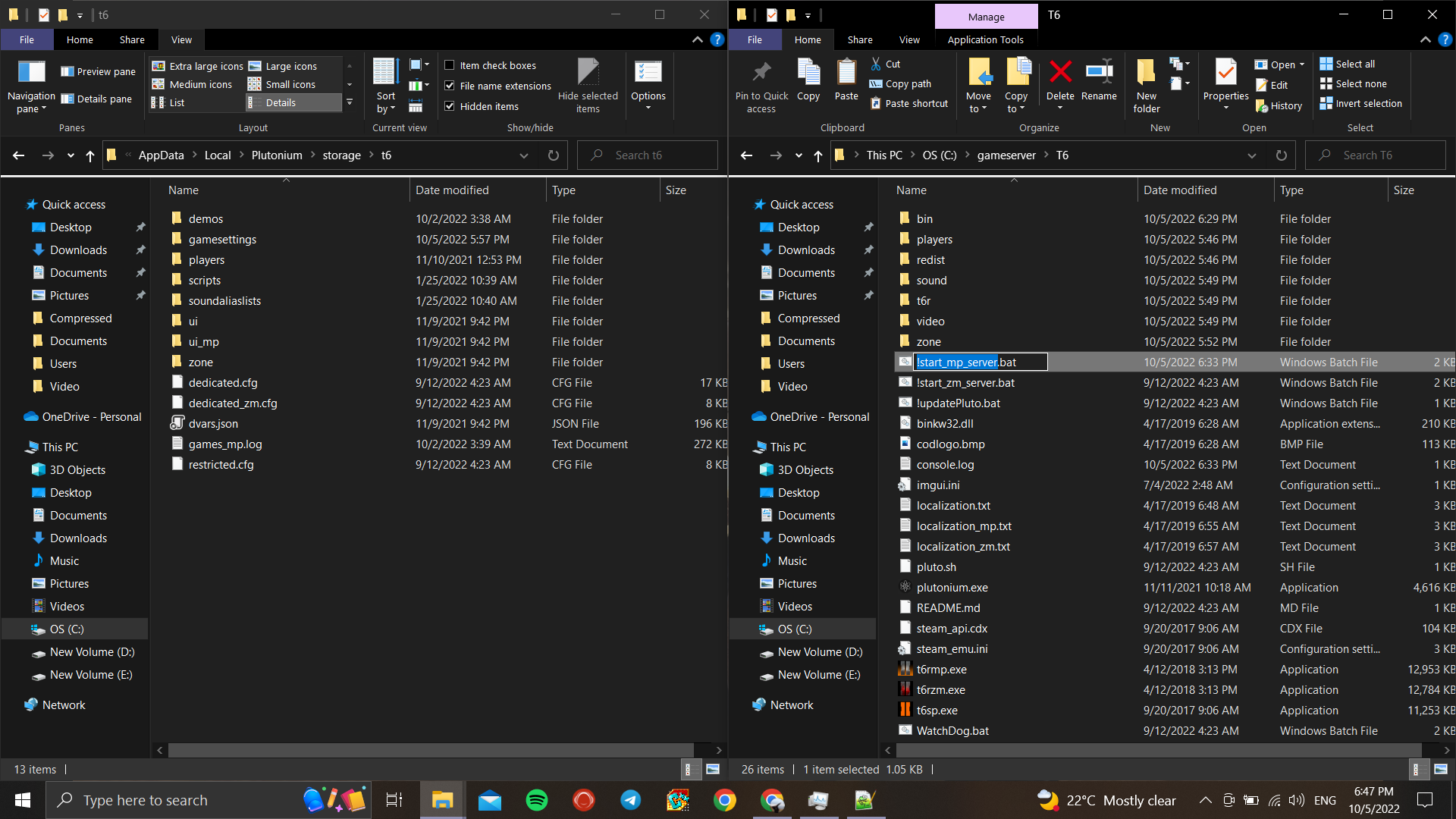Choose List layout view
Screen dimensions: 1456x819
(x=168, y=102)
